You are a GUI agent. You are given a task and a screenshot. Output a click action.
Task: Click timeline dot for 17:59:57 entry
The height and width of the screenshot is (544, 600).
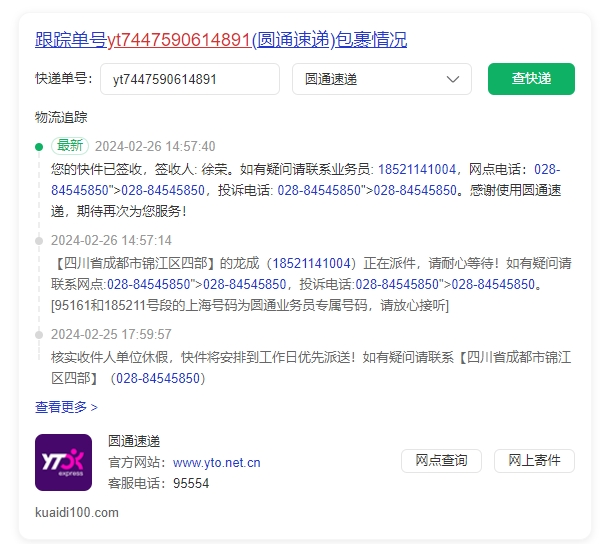point(39,335)
